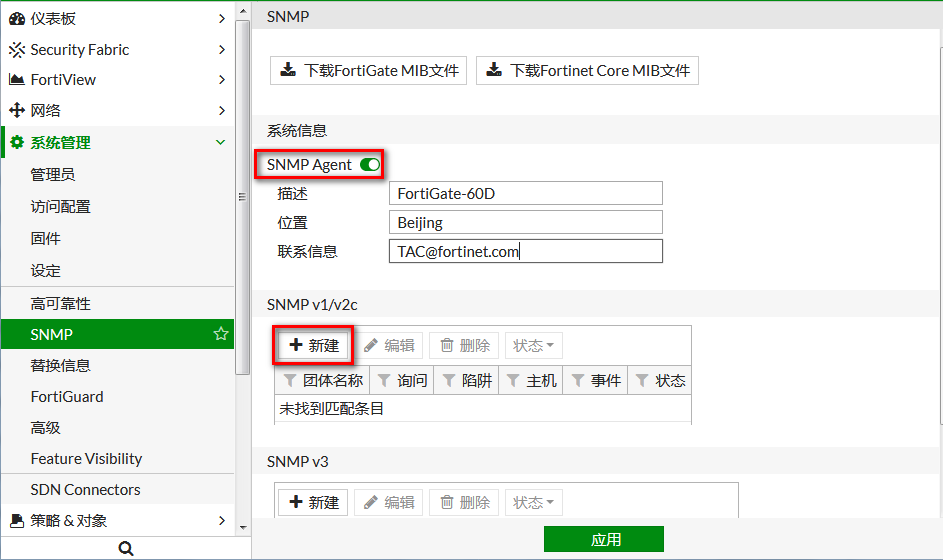Click the 位置 field containing Beijing

click(526, 222)
